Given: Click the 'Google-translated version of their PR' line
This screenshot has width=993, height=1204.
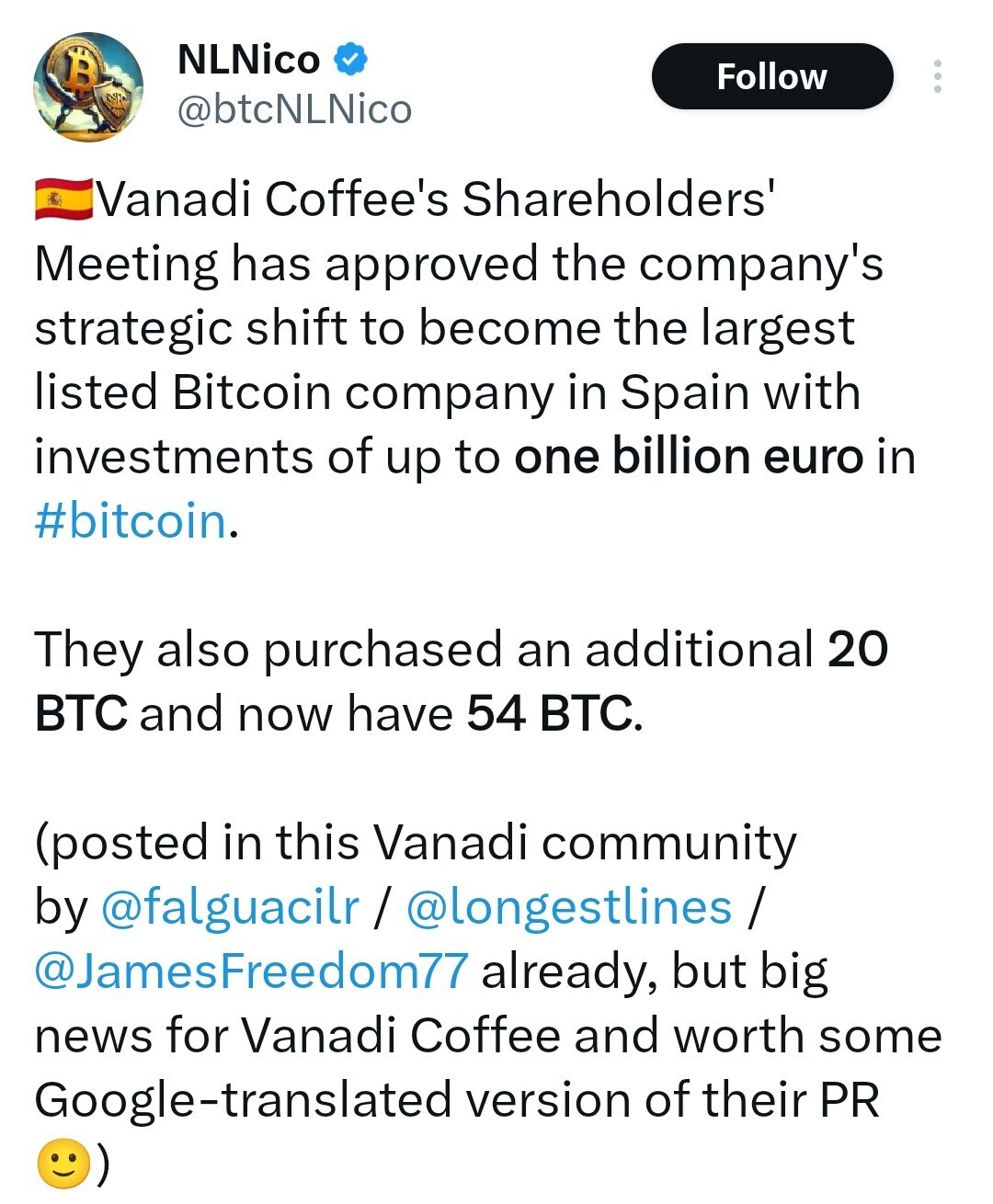Looking at the screenshot, I should click(x=457, y=1100).
